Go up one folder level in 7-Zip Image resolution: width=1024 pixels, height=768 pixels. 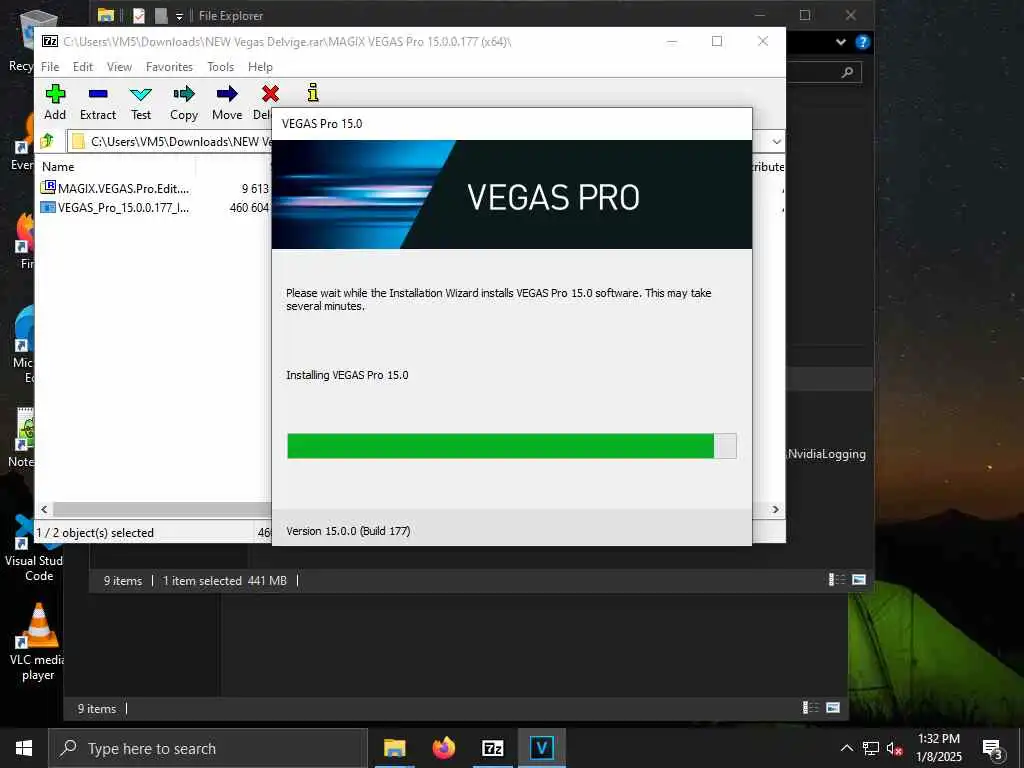click(x=47, y=140)
